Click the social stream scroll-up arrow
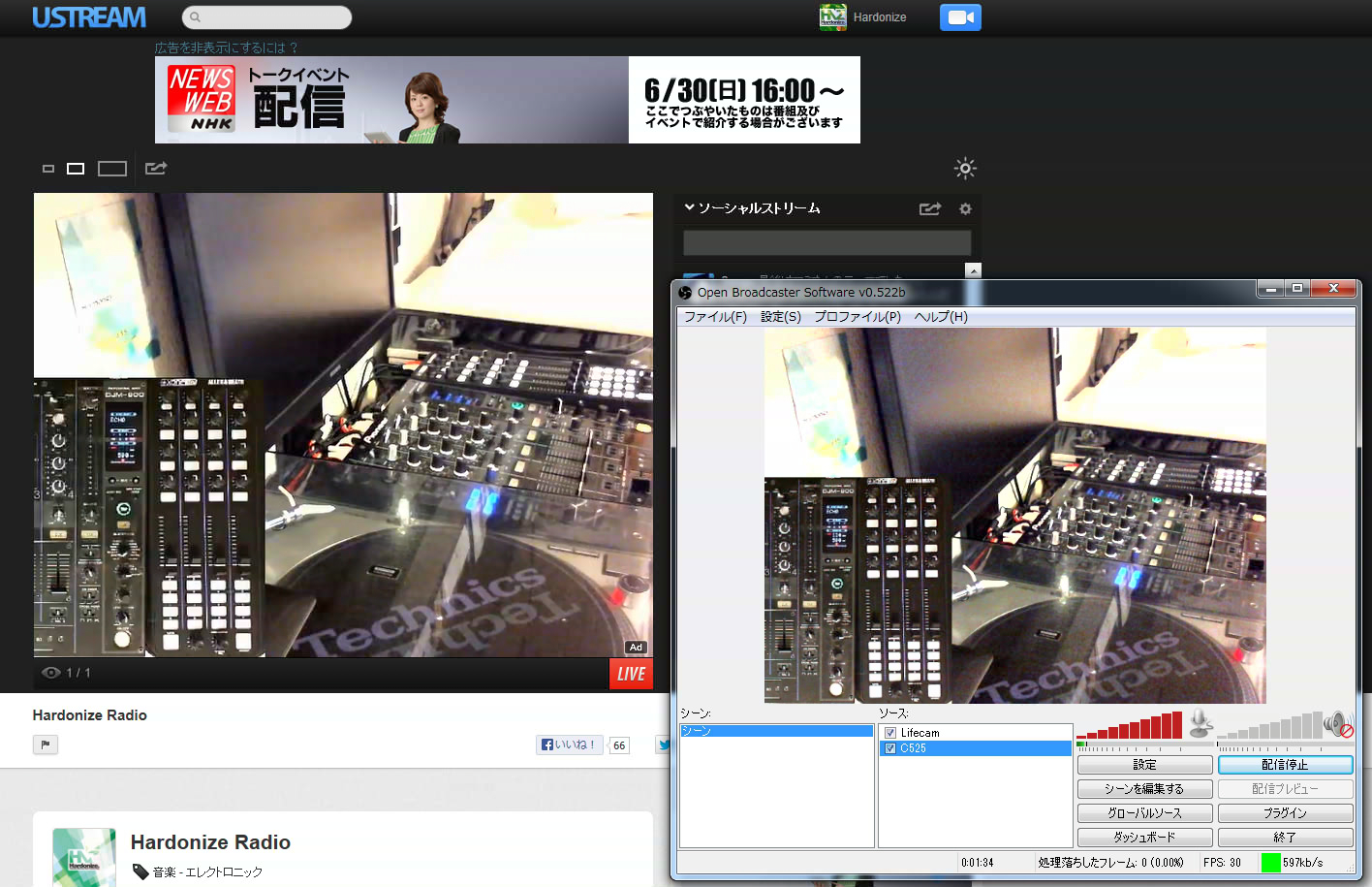This screenshot has width=1372, height=887. pos(974,270)
